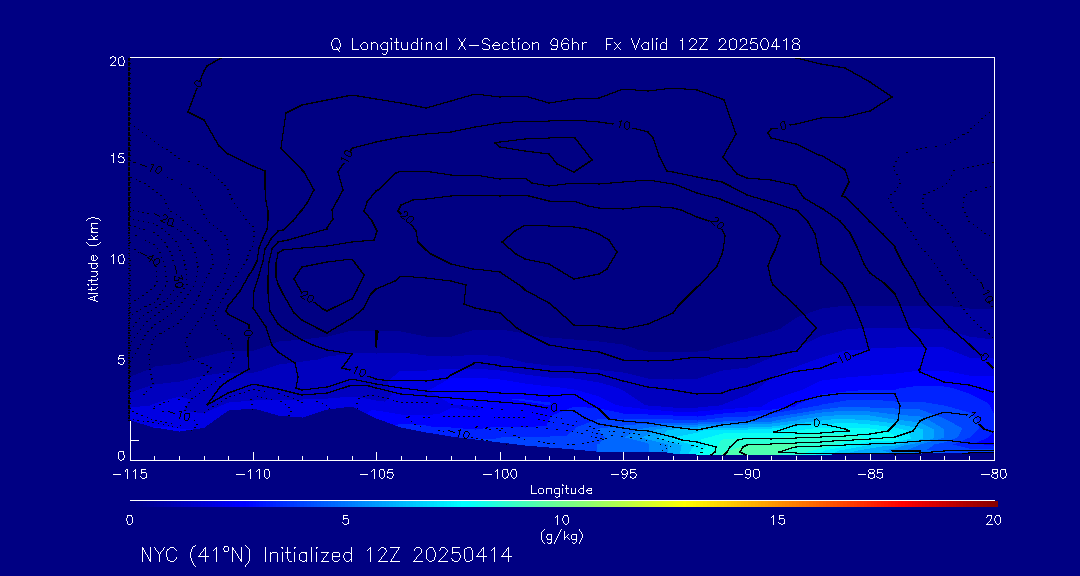This screenshot has height=576, width=1080.
Task: Click the g/kg color scale bar
Action: (x=563, y=504)
